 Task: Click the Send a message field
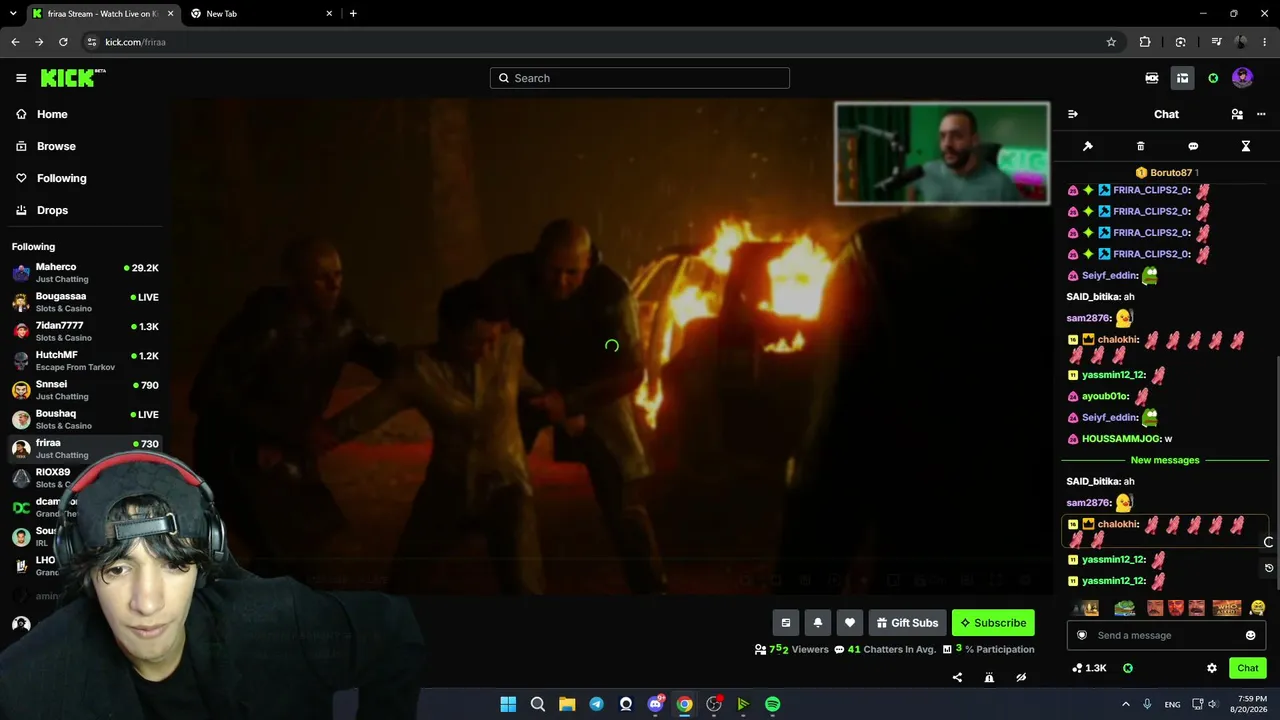pyautogui.click(x=1166, y=635)
